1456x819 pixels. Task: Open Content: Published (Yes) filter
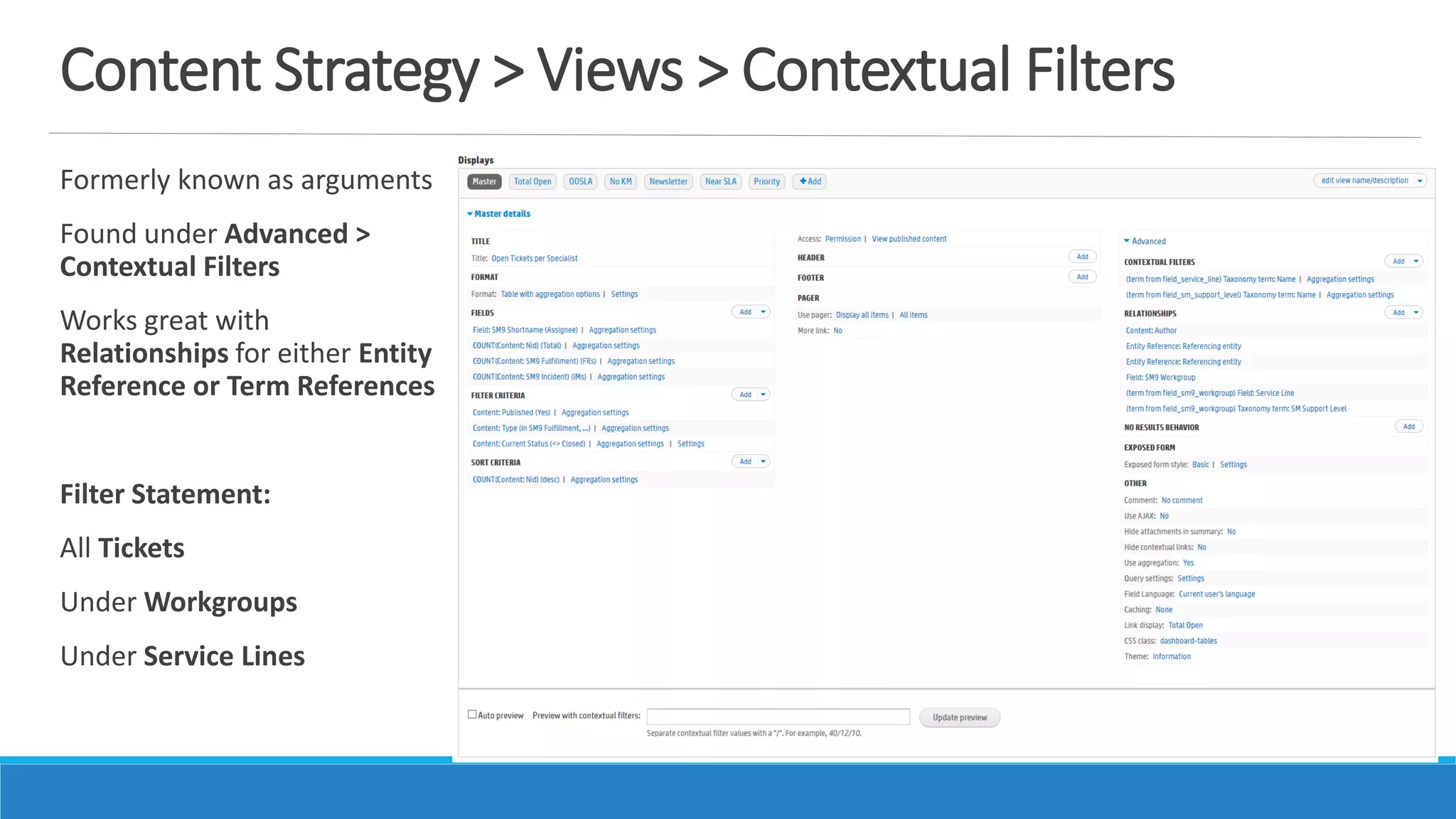point(511,412)
